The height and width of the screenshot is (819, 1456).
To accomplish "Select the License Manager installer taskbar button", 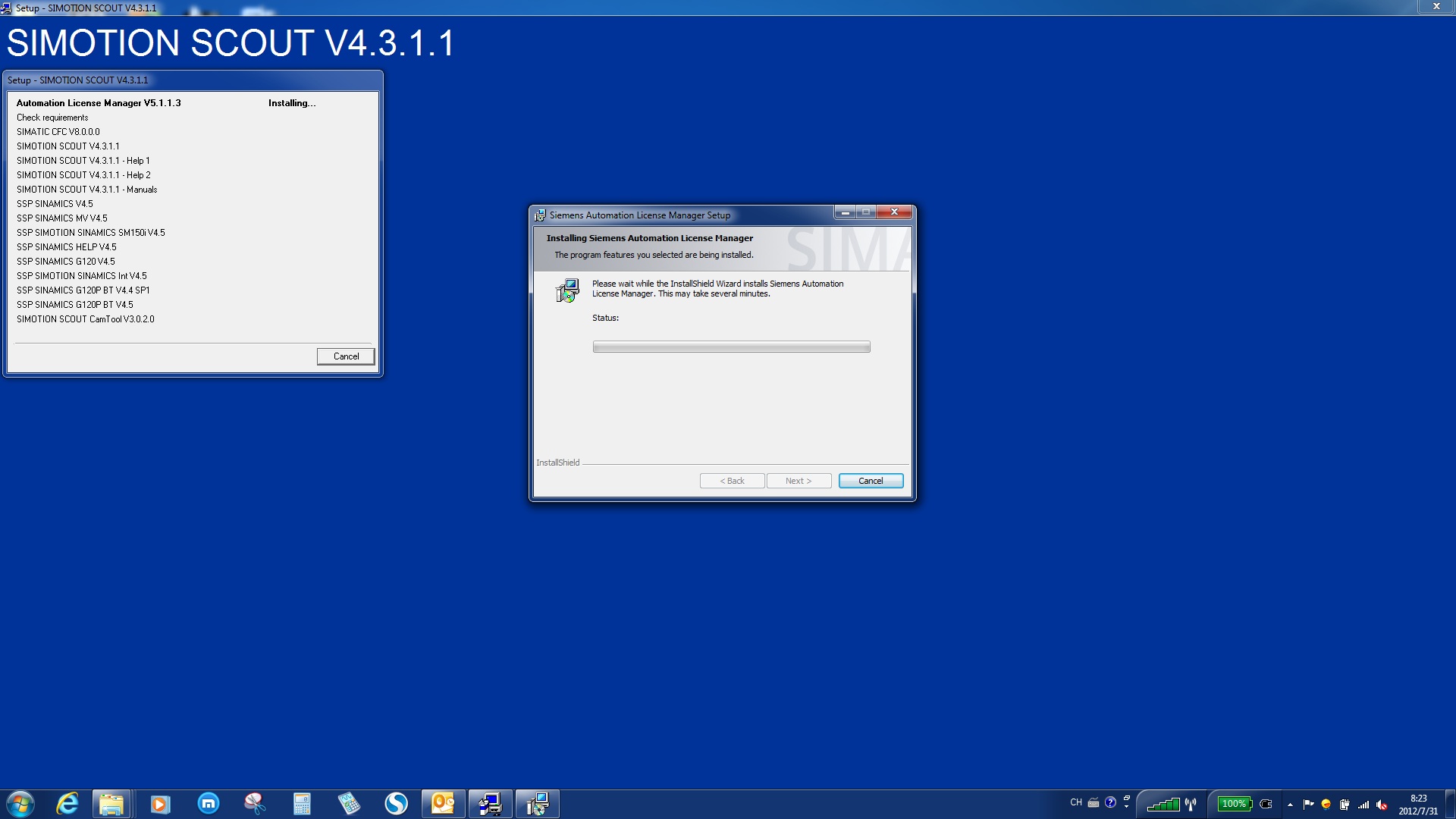I will pos(538,804).
